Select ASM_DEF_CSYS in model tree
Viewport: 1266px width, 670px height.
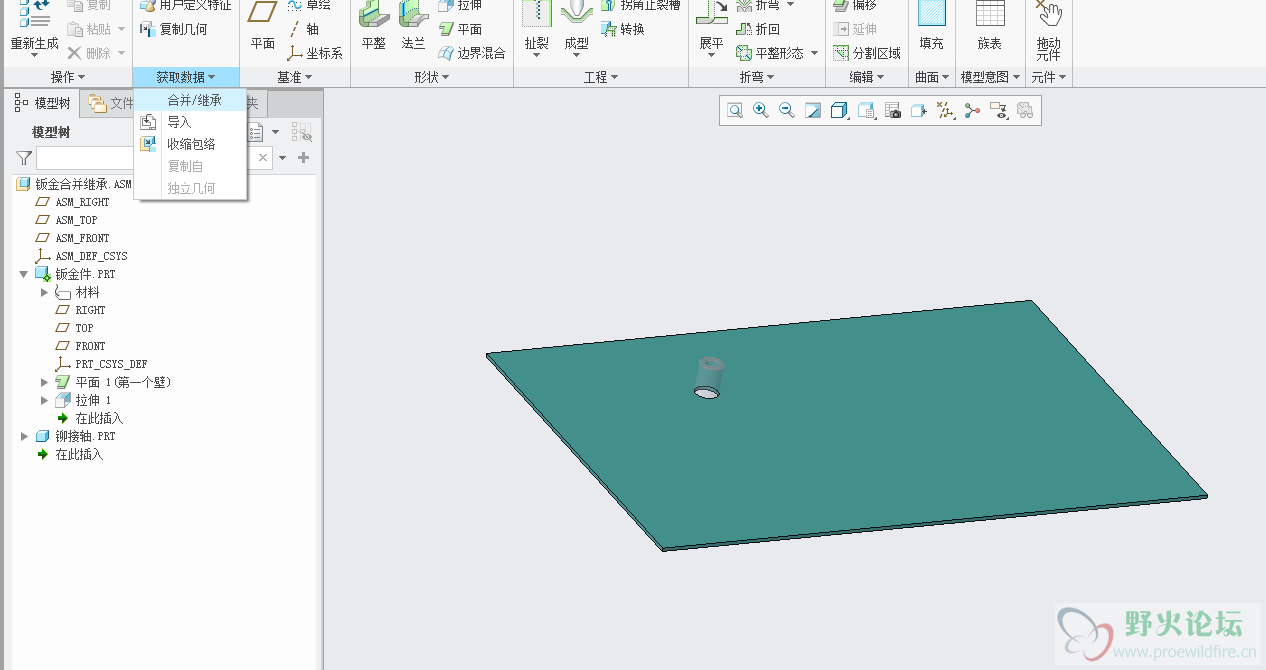click(x=91, y=256)
